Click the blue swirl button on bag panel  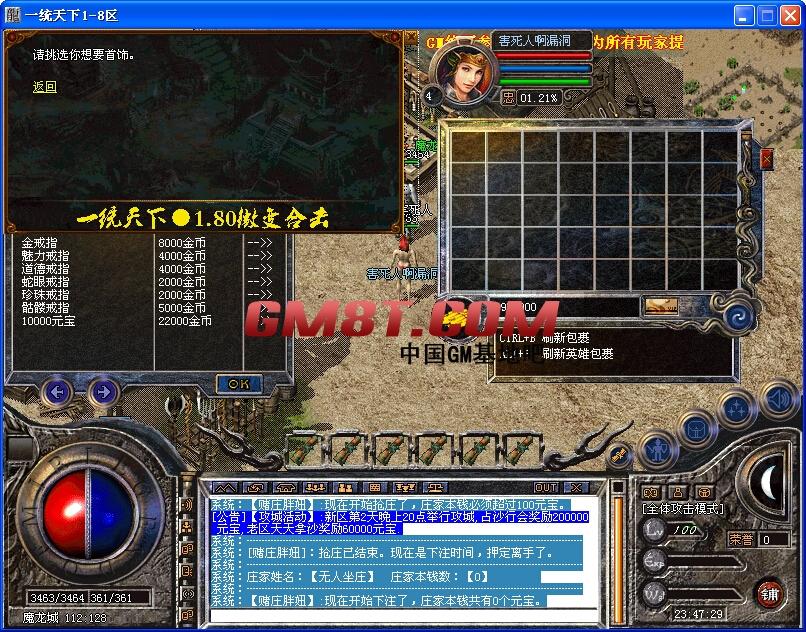coord(739,317)
